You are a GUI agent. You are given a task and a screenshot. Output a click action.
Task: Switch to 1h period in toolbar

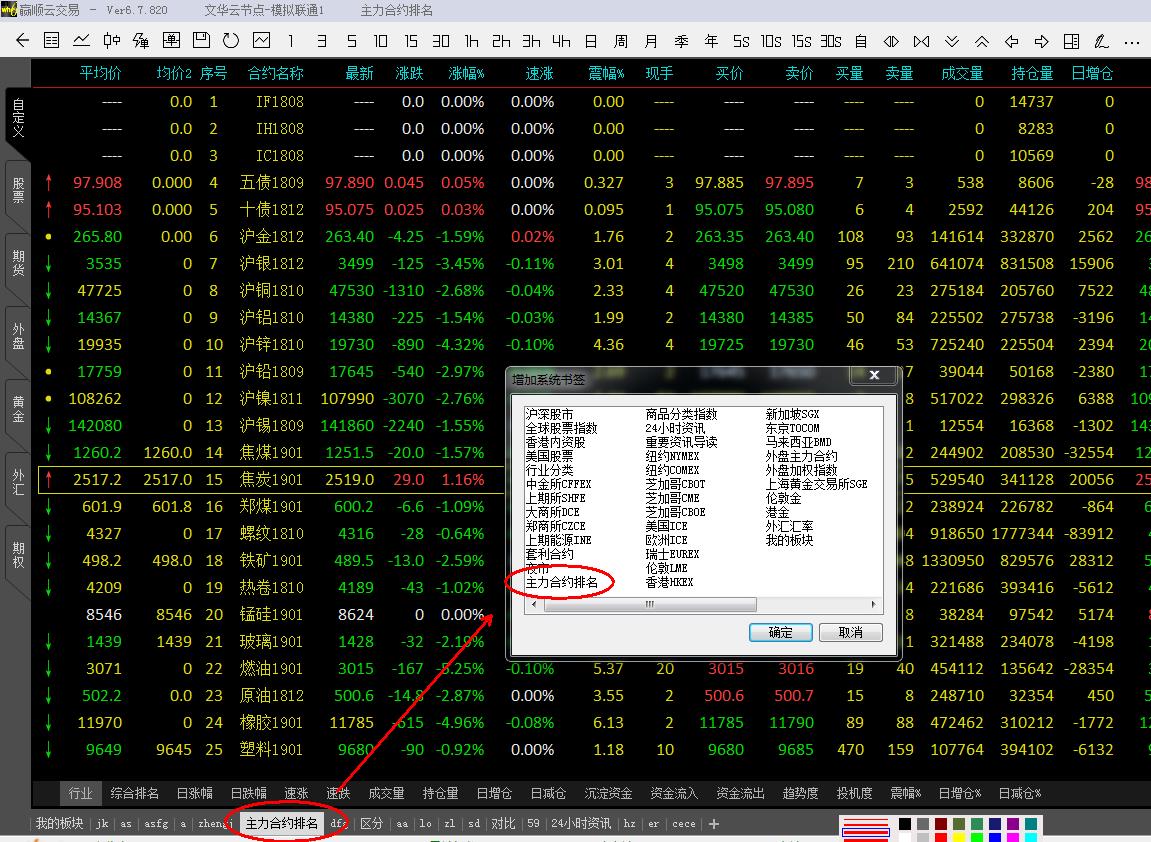click(471, 41)
